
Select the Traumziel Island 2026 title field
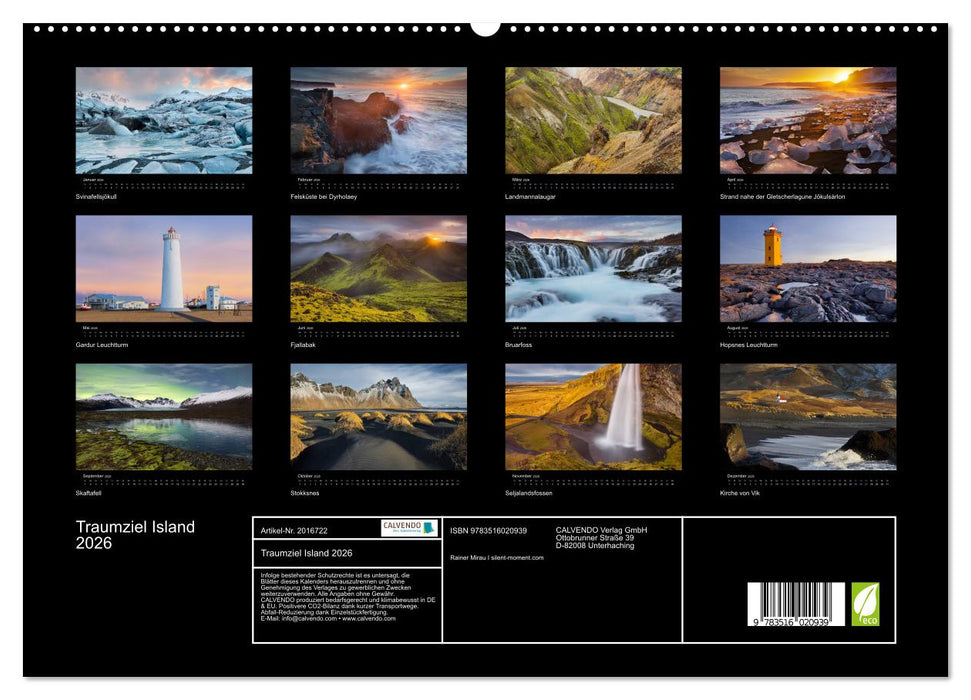(x=308, y=552)
